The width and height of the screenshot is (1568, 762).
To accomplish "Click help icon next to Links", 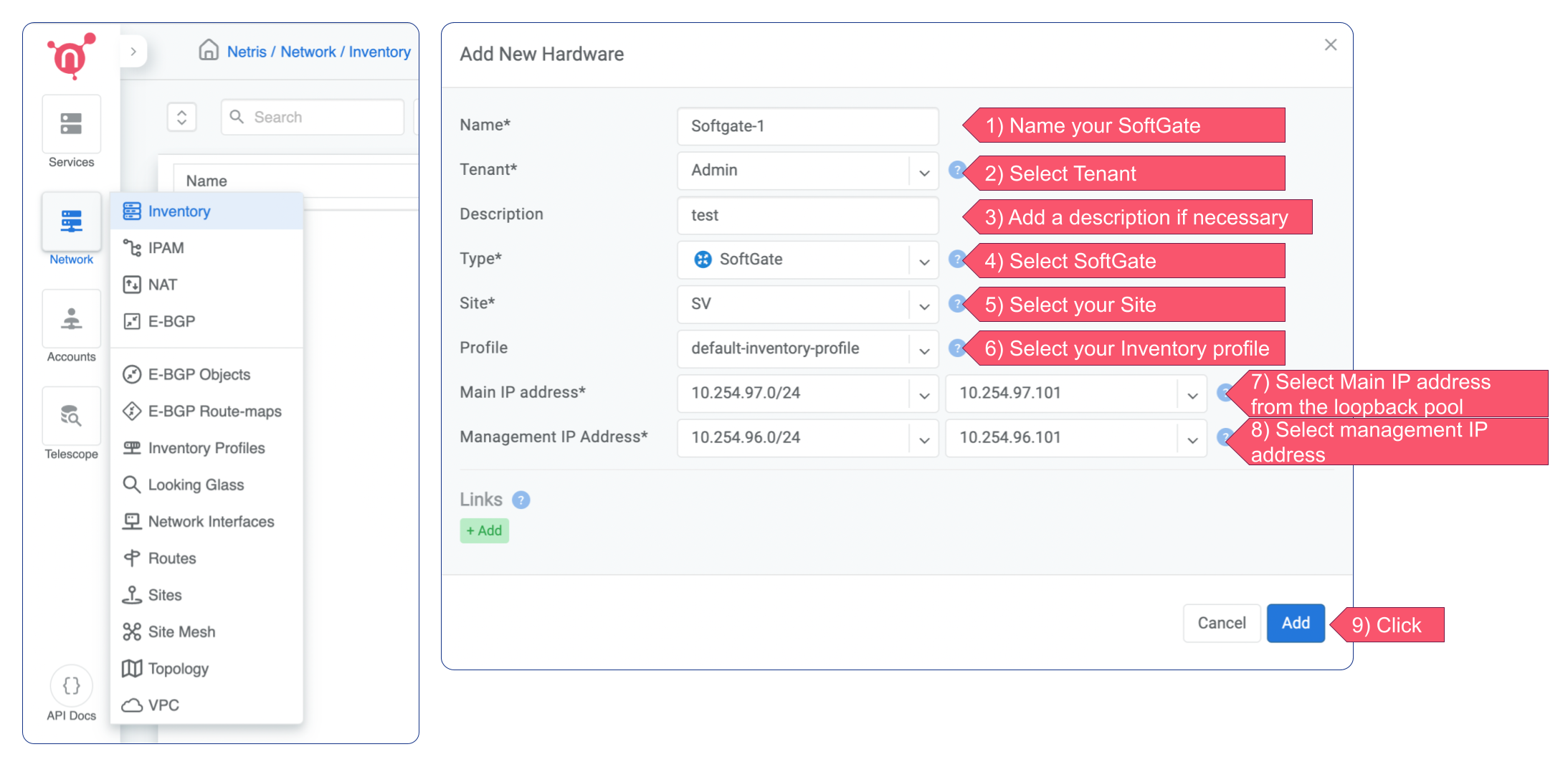I will [x=521, y=500].
